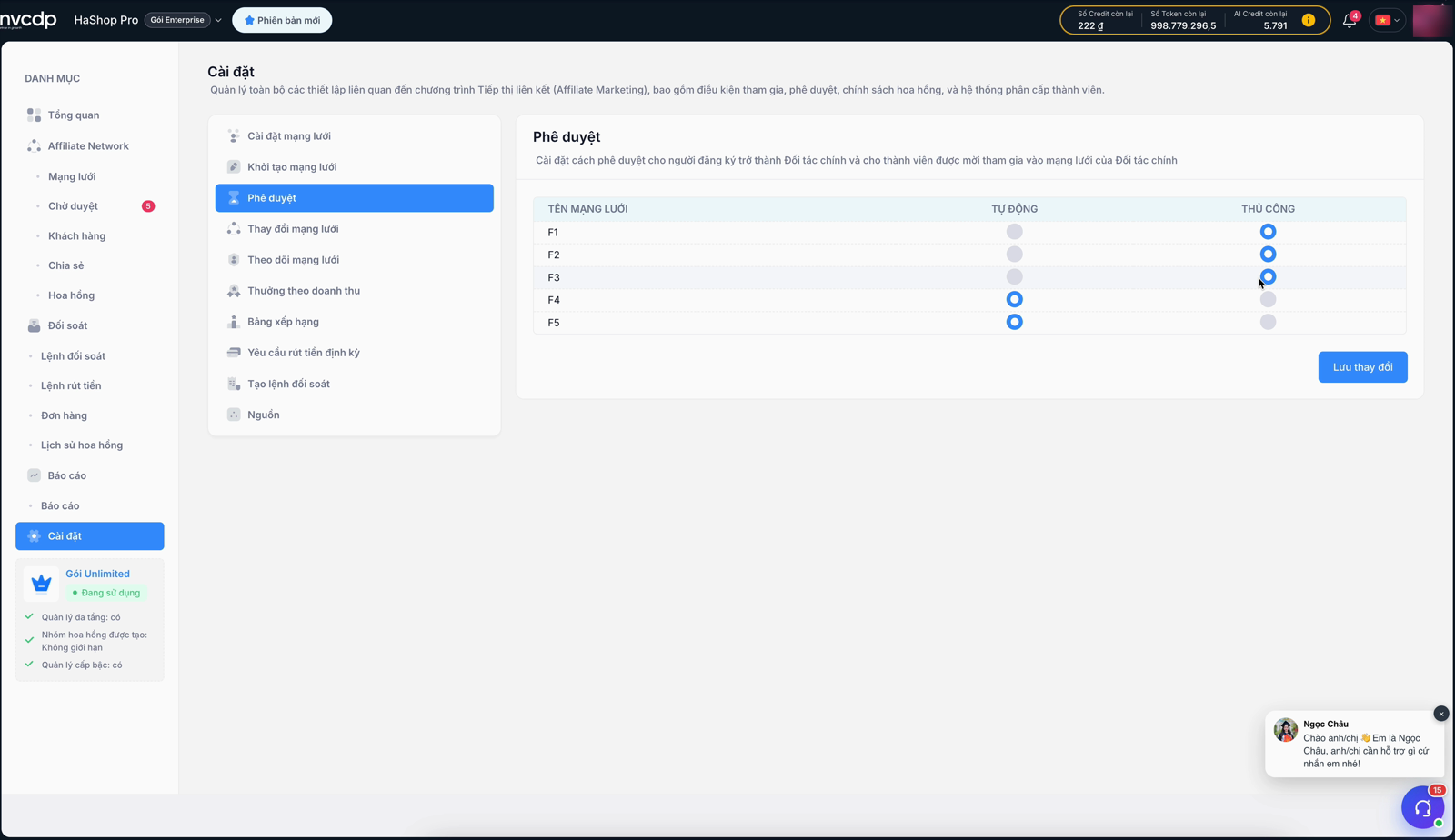Click the Nguồn icon
The height and width of the screenshot is (840, 1455).
coord(234,415)
